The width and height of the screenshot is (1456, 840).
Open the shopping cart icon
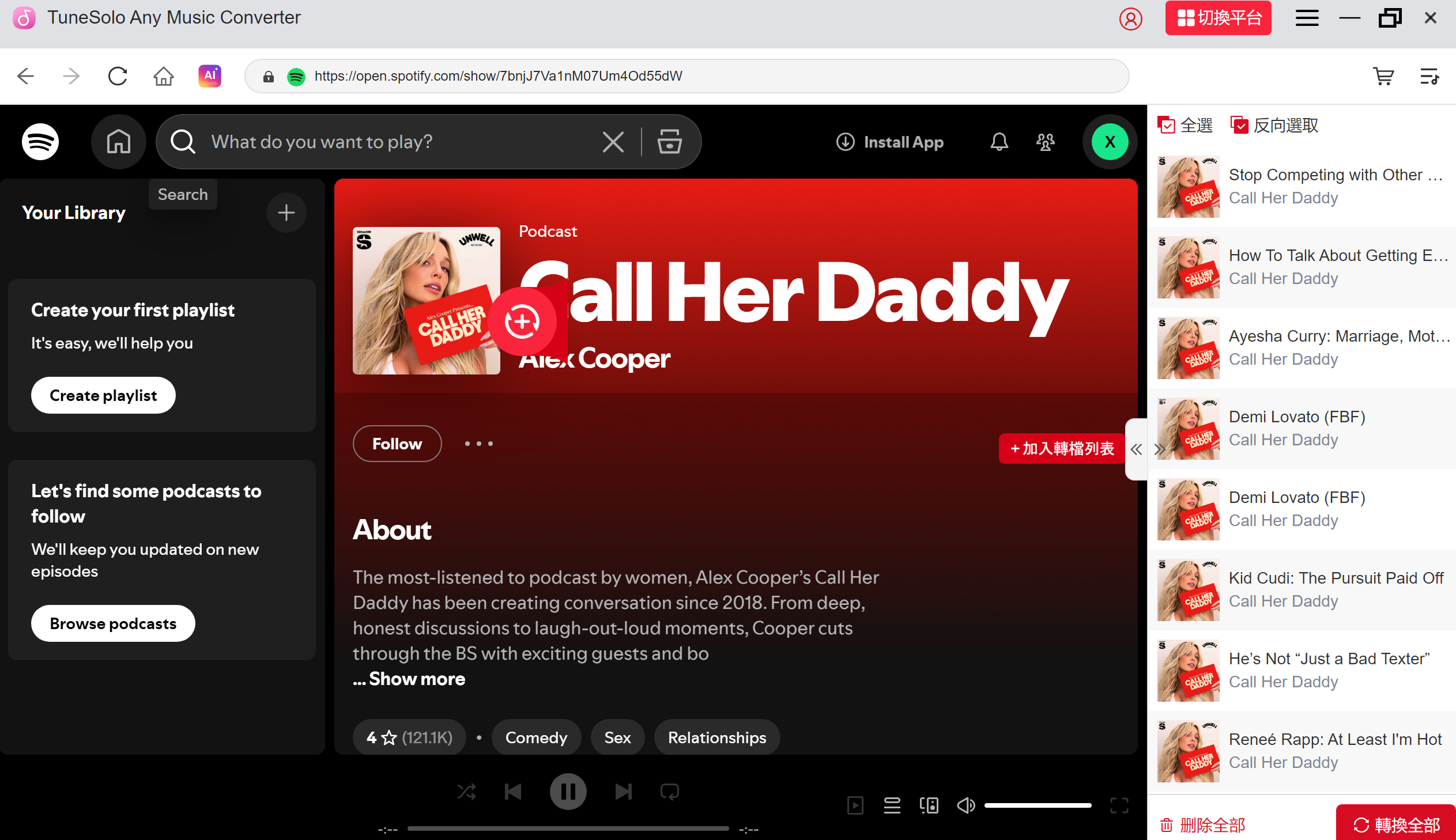click(x=1383, y=76)
